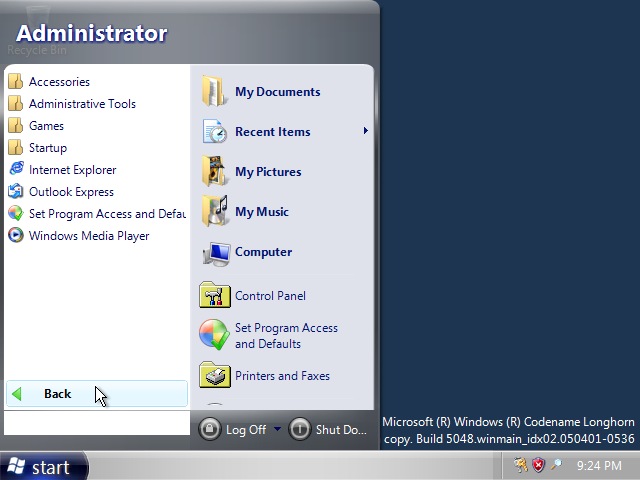The image size is (640, 480).
Task: Click the start button
Action: 43,466
